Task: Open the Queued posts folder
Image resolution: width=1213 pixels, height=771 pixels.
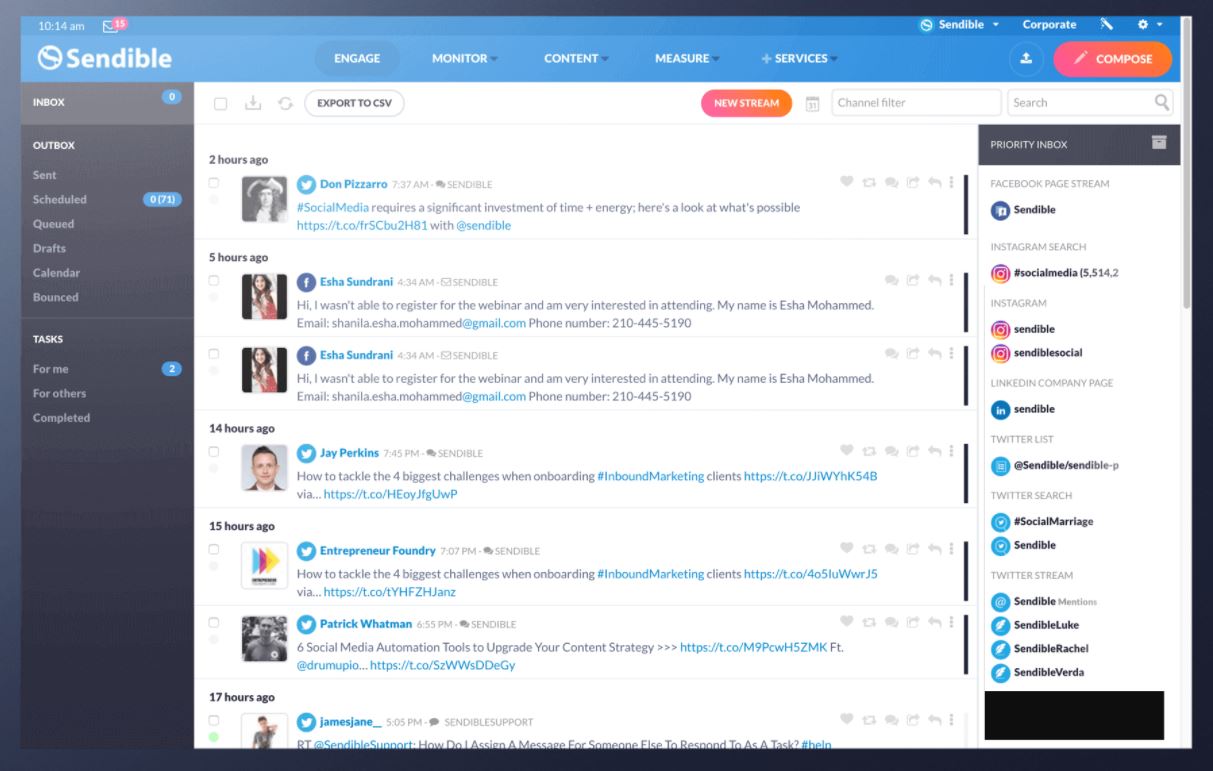Action: (53, 224)
